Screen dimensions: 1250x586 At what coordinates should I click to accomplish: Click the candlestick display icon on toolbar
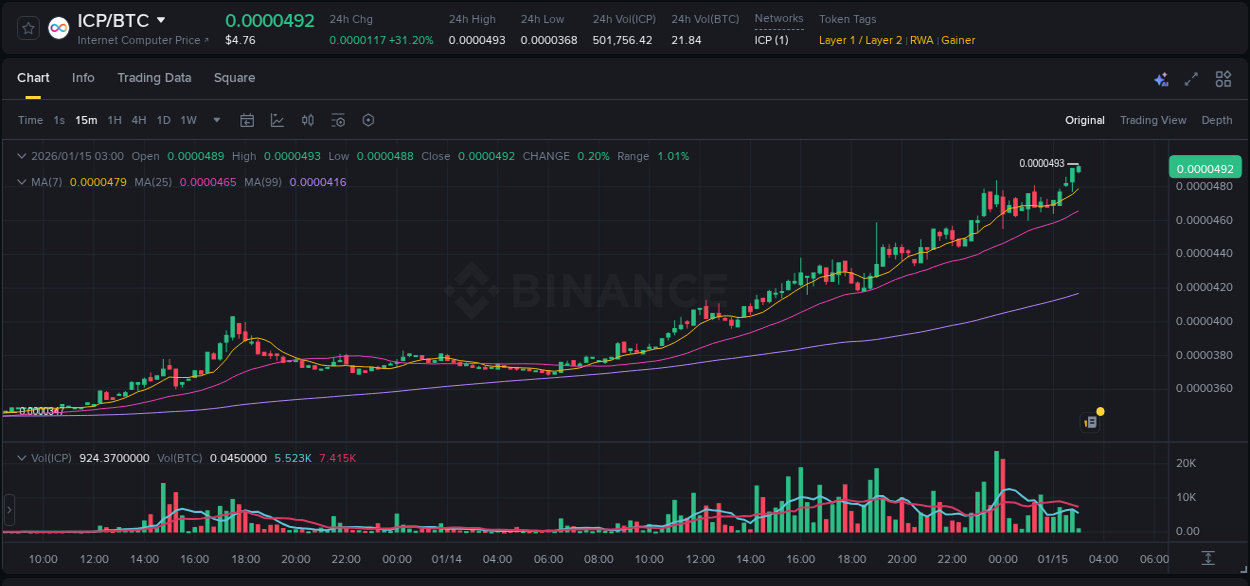point(307,120)
